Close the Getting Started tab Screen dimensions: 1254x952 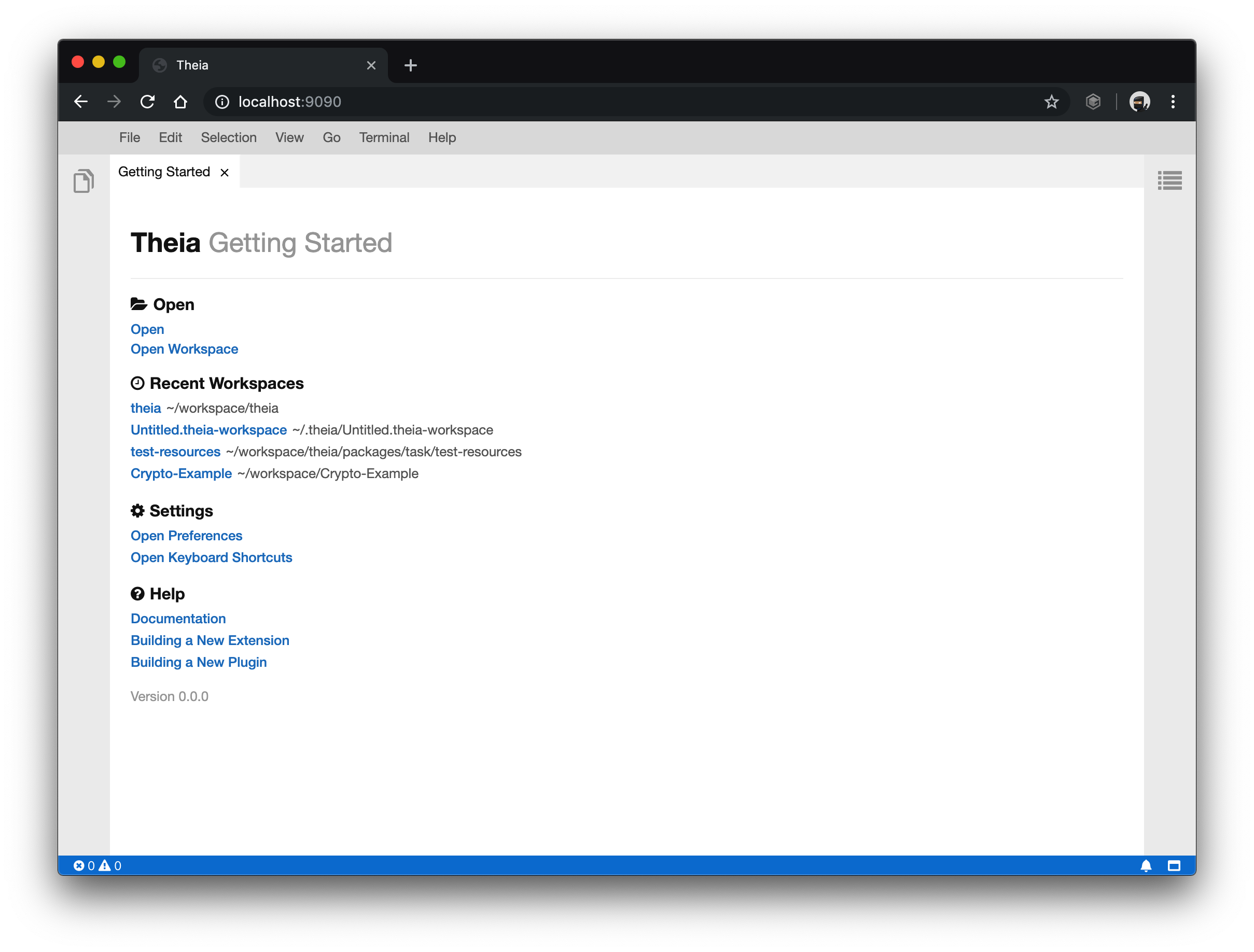coord(225,172)
